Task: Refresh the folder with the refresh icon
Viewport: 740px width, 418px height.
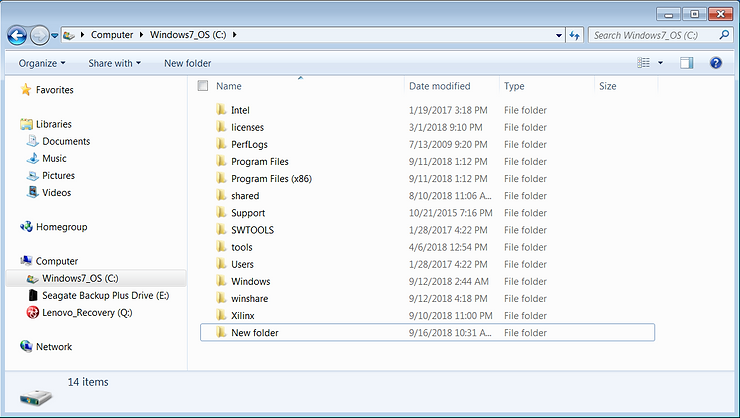Action: click(574, 35)
